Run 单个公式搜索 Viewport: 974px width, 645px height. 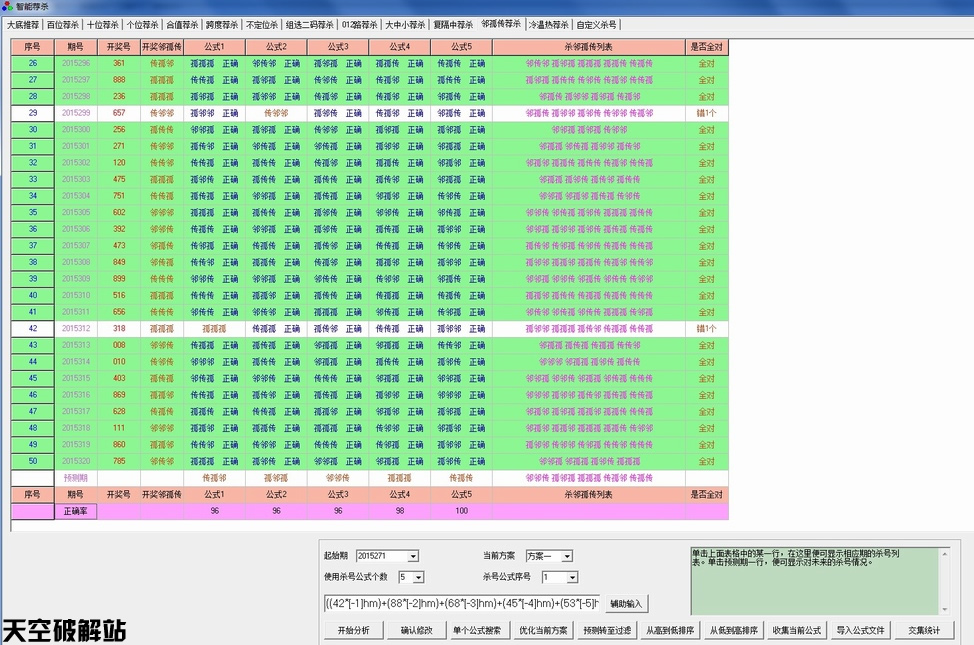[477, 631]
